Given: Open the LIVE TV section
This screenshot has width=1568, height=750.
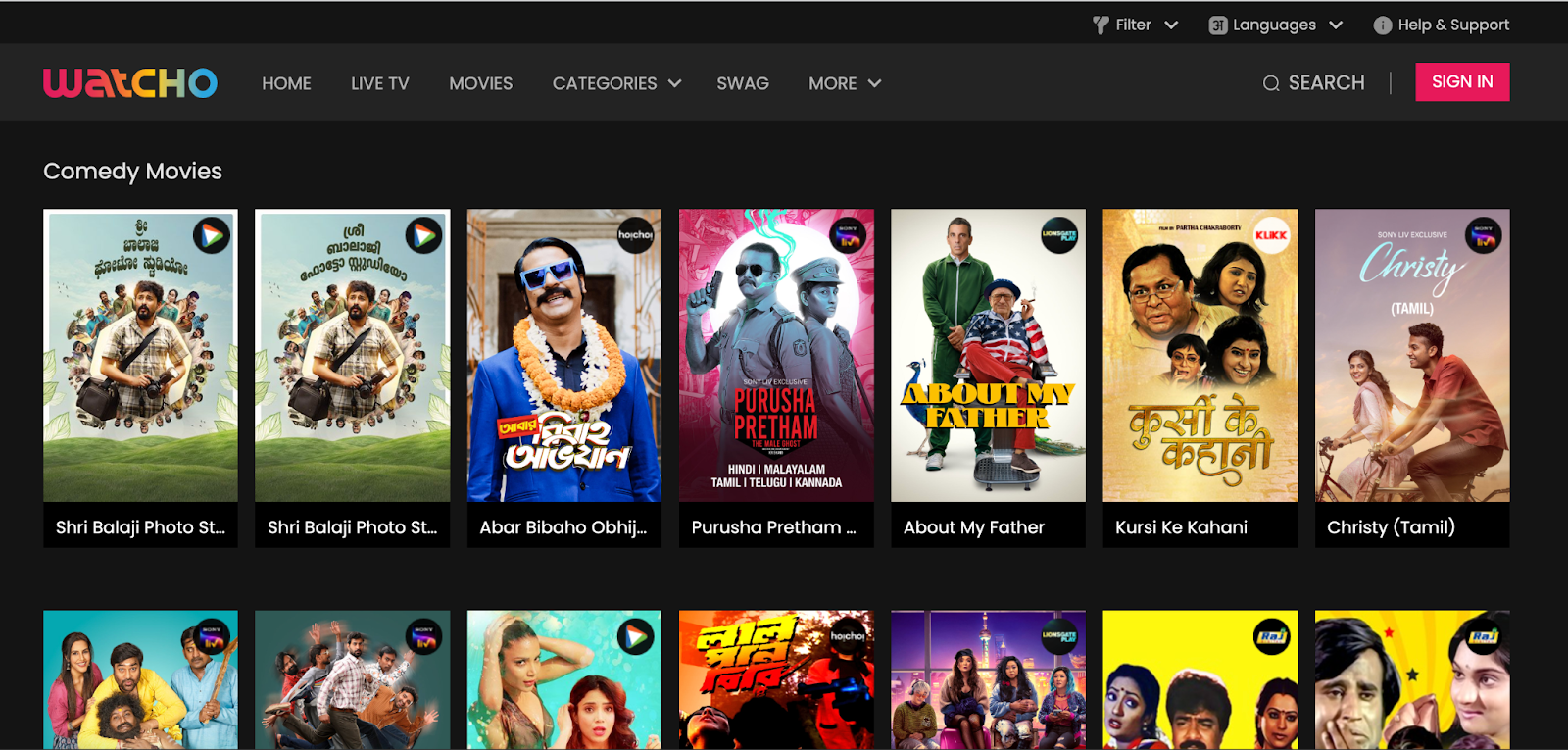Looking at the screenshot, I should (380, 83).
